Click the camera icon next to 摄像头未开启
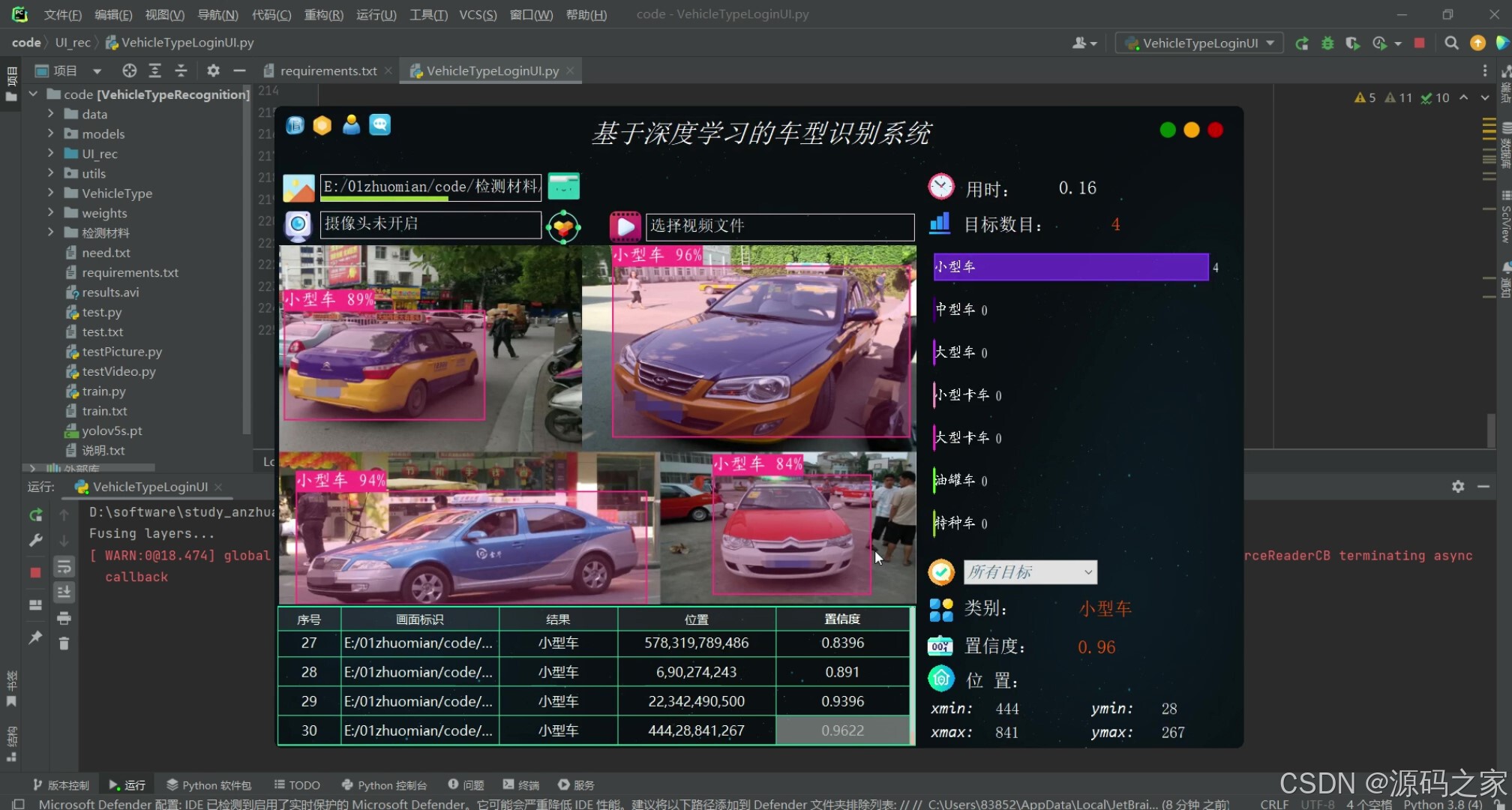1512x810 pixels. [x=298, y=225]
